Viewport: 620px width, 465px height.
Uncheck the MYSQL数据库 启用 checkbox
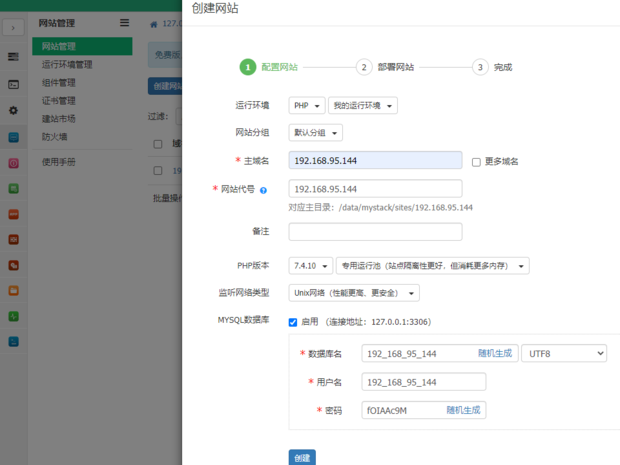(293, 322)
